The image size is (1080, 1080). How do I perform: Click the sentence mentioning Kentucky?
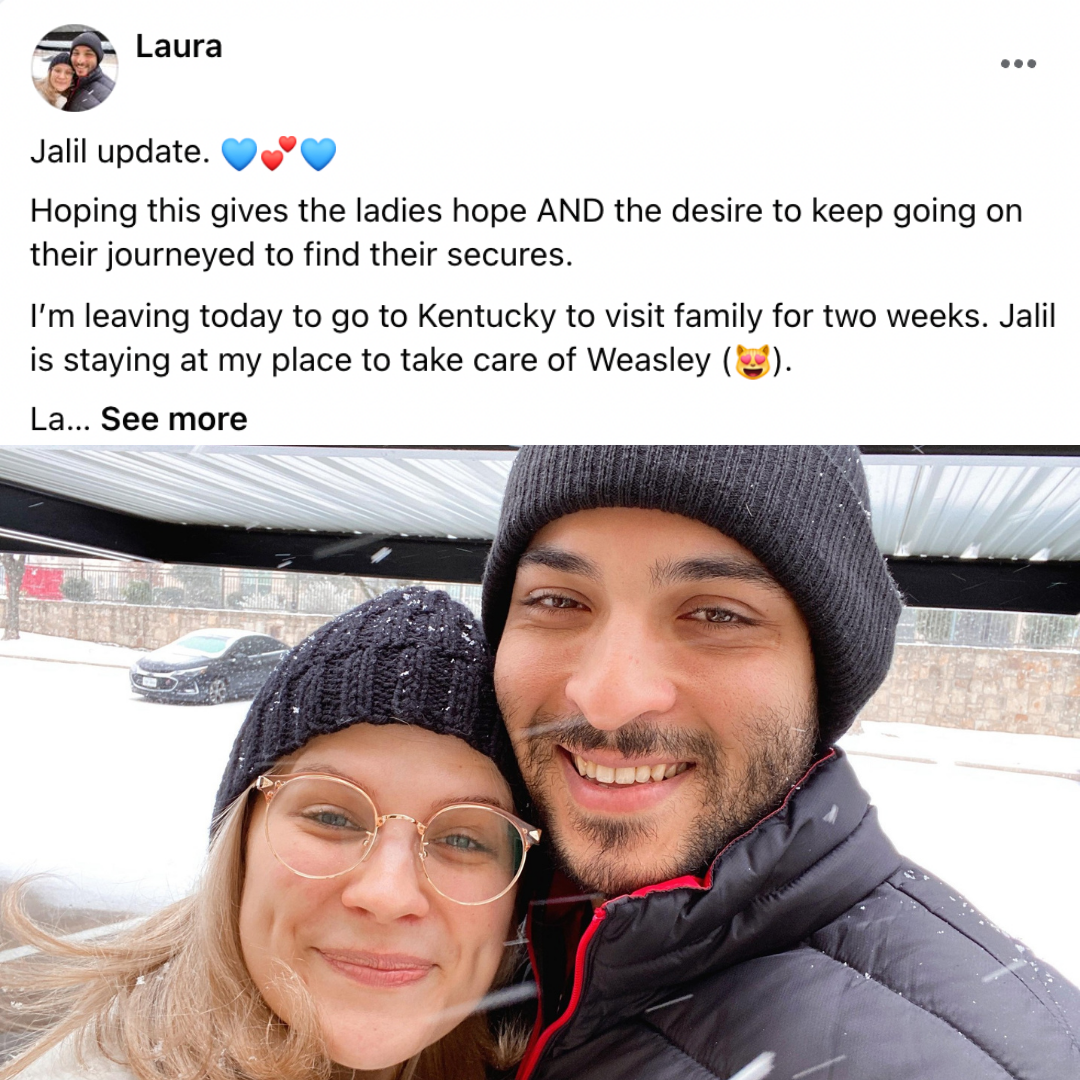click(543, 338)
